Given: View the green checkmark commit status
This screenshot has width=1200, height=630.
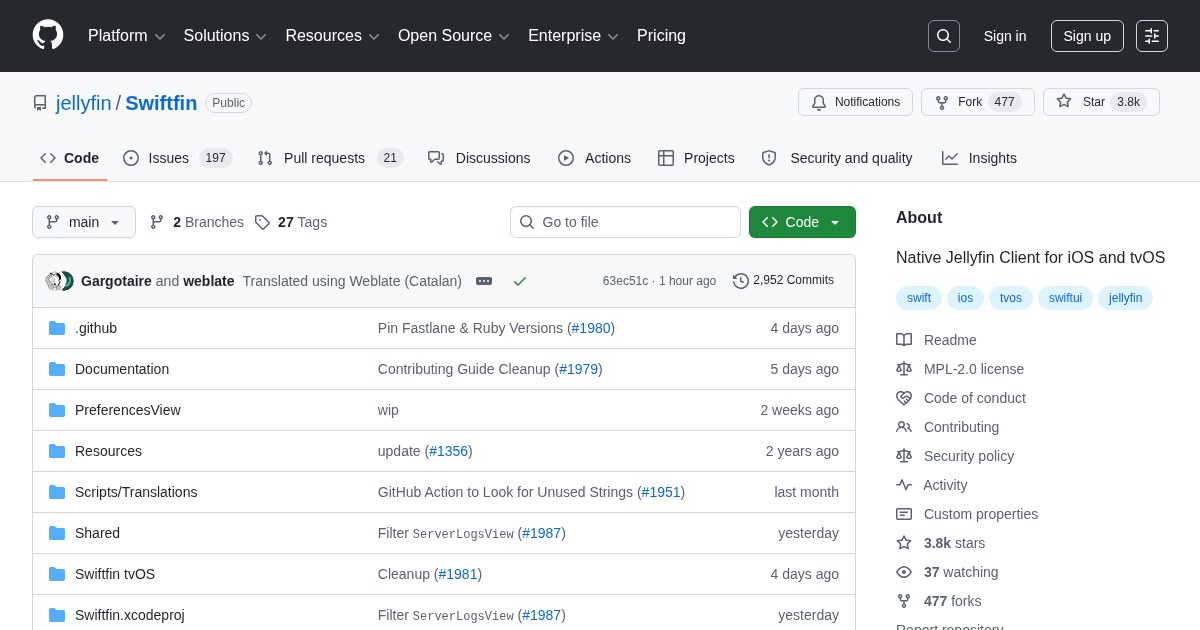Looking at the screenshot, I should [520, 281].
